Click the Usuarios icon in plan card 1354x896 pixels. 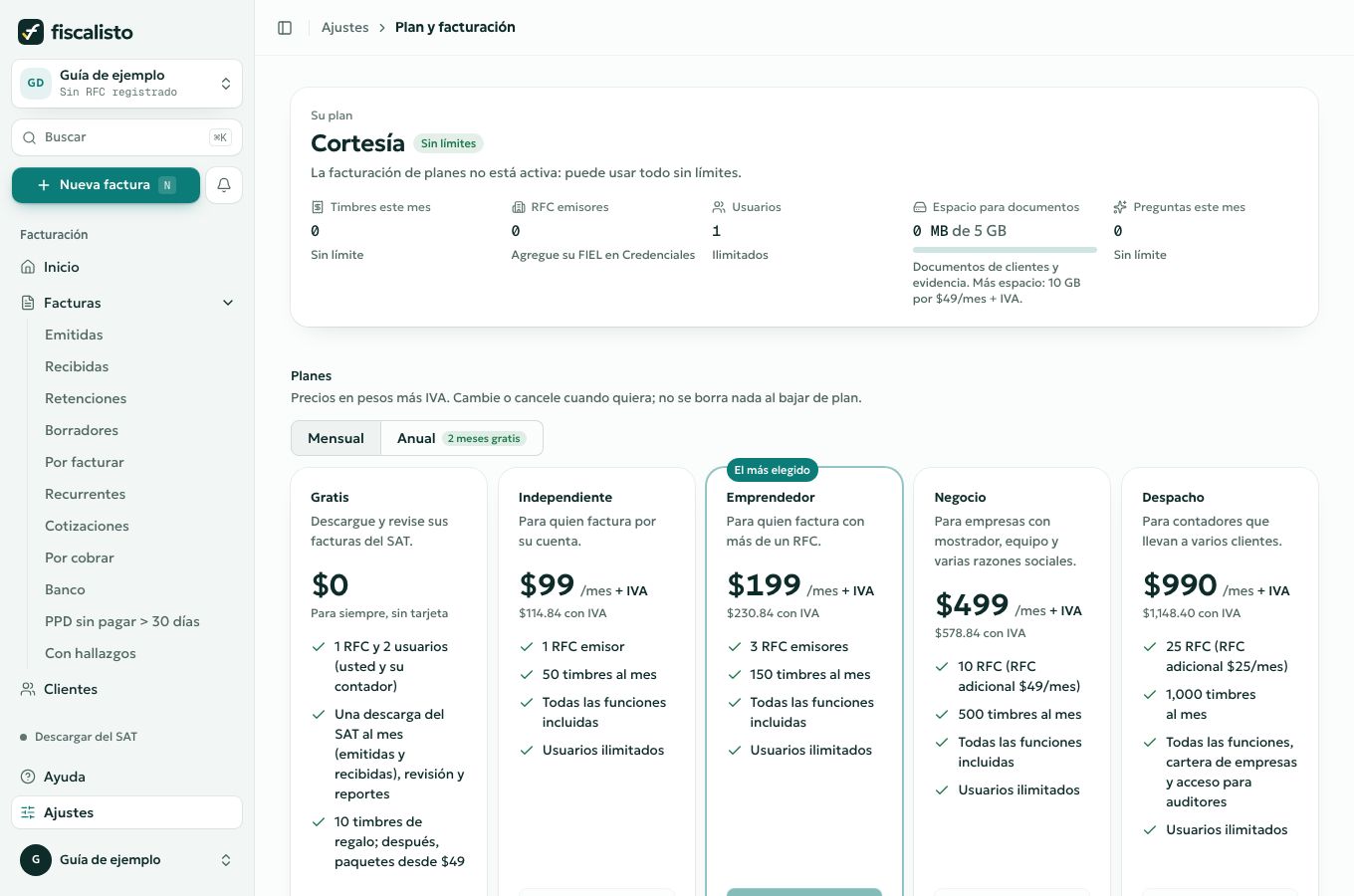(x=719, y=207)
